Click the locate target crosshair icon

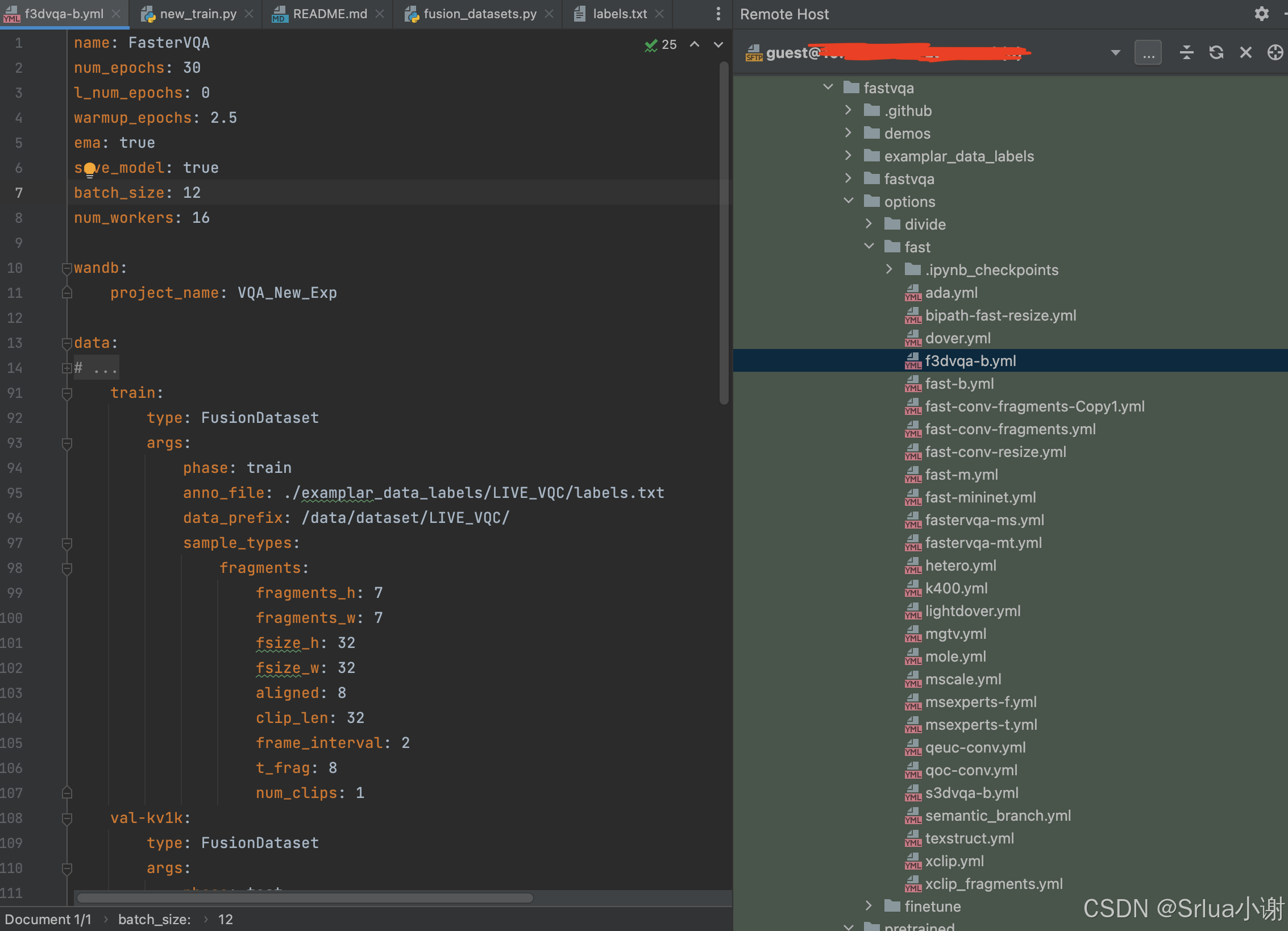(x=1275, y=53)
